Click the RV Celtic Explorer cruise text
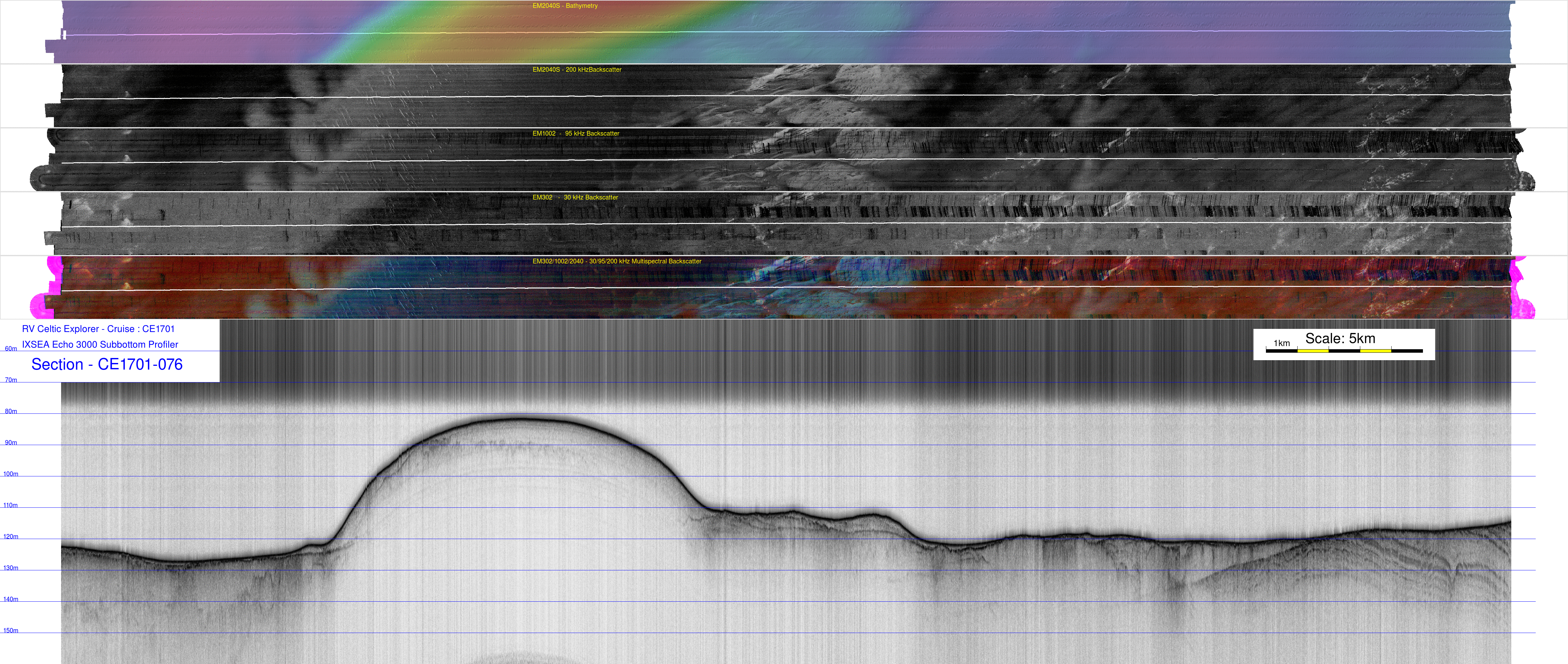The width and height of the screenshot is (1568, 664). pos(98,329)
